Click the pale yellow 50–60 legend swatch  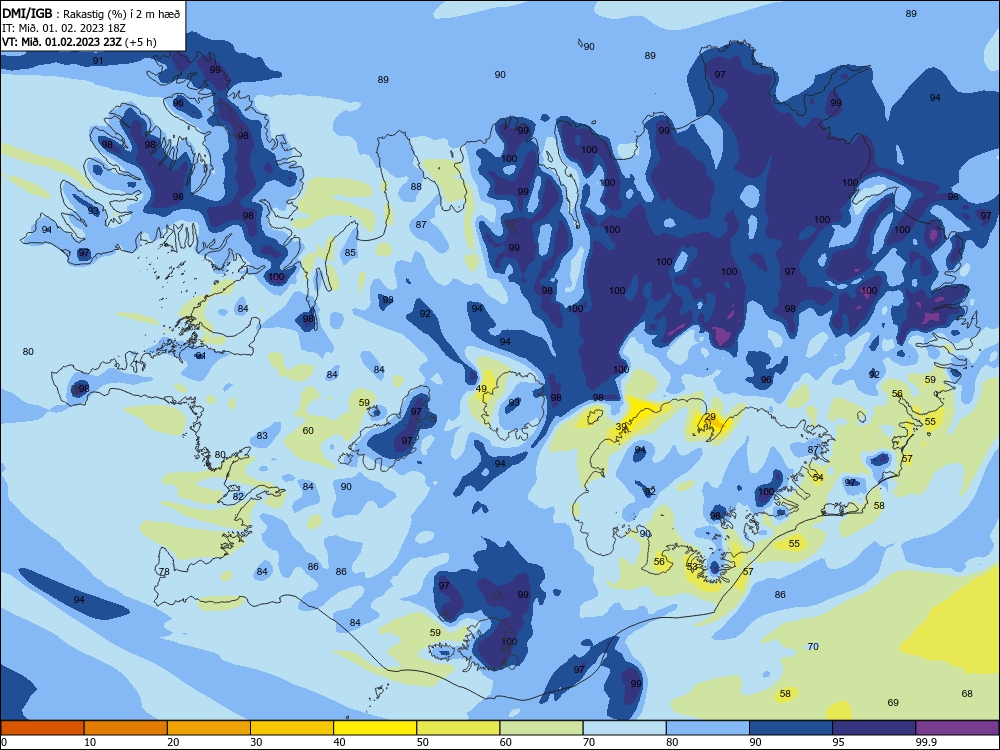458,728
